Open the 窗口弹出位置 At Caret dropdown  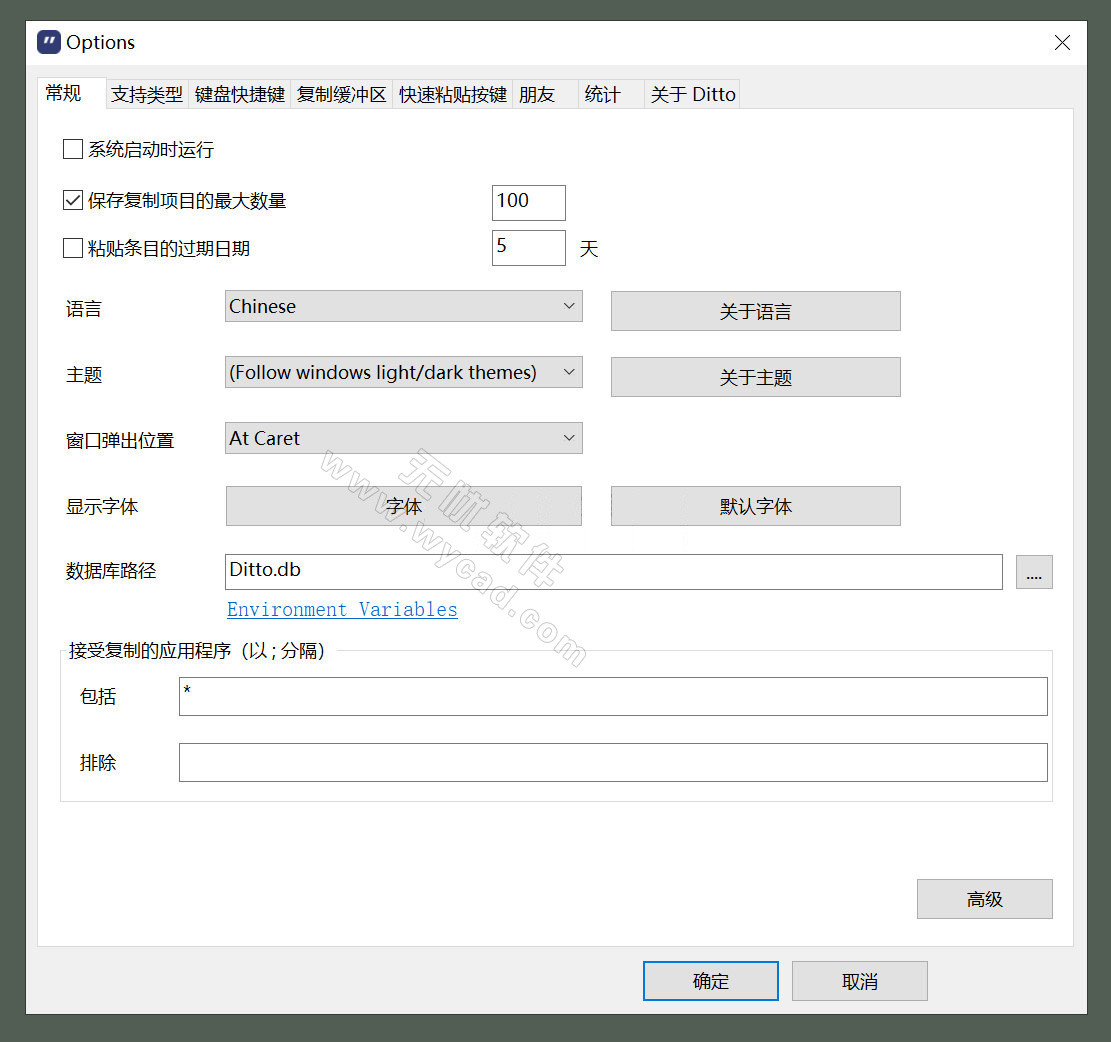pyautogui.click(x=403, y=439)
